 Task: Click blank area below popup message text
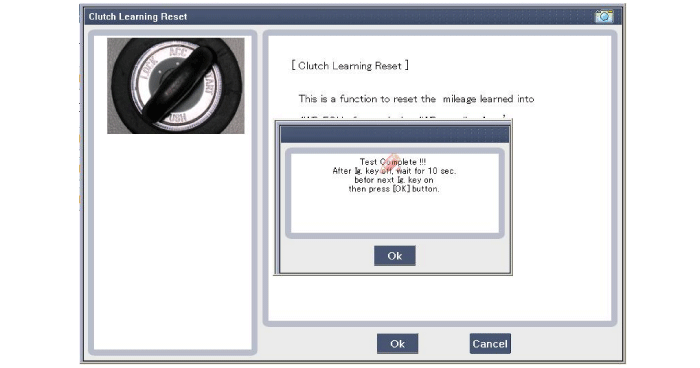(x=395, y=213)
